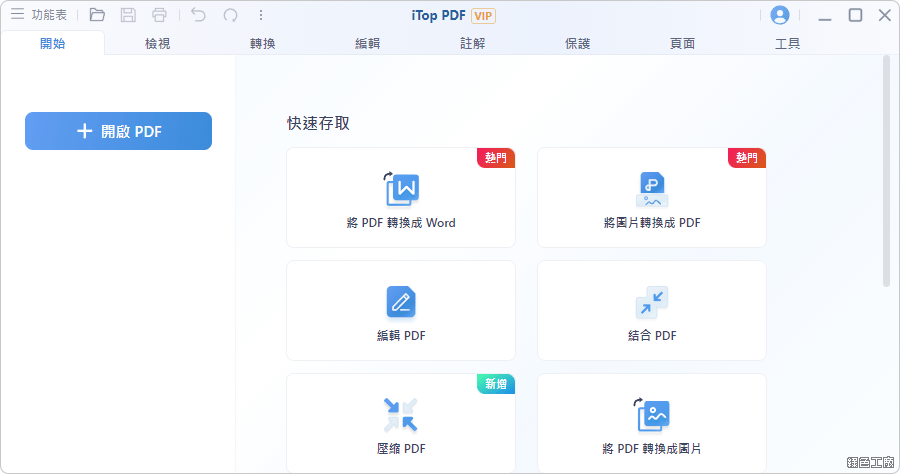Open the user account avatar icon

(x=779, y=15)
